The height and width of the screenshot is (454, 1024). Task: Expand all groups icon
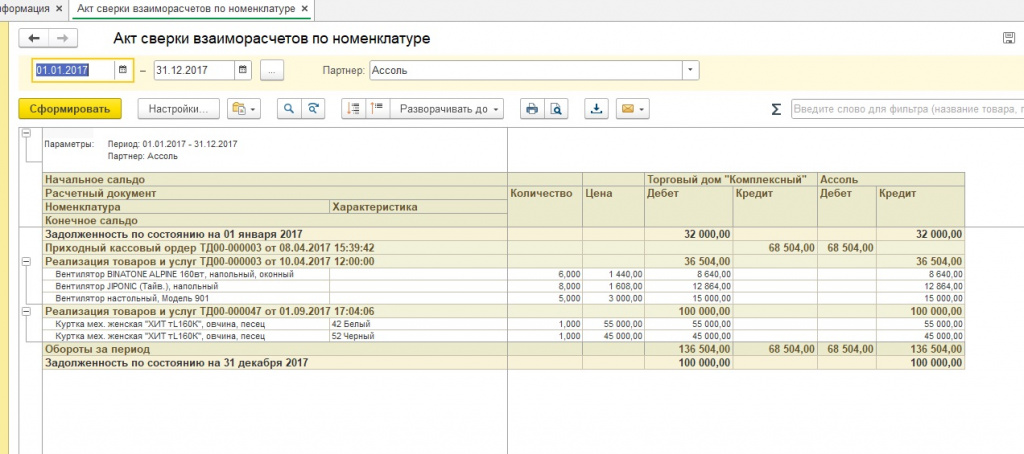[377, 109]
